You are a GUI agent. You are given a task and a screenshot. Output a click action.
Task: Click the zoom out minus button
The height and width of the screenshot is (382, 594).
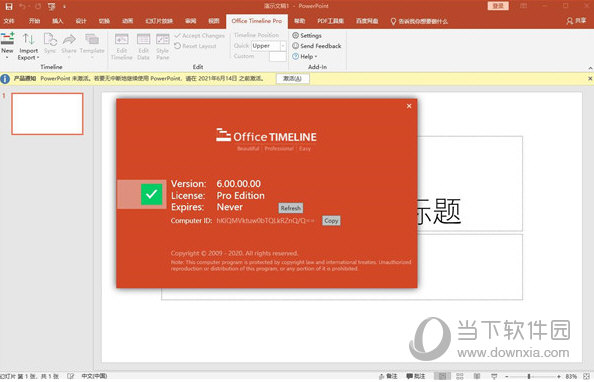click(507, 376)
